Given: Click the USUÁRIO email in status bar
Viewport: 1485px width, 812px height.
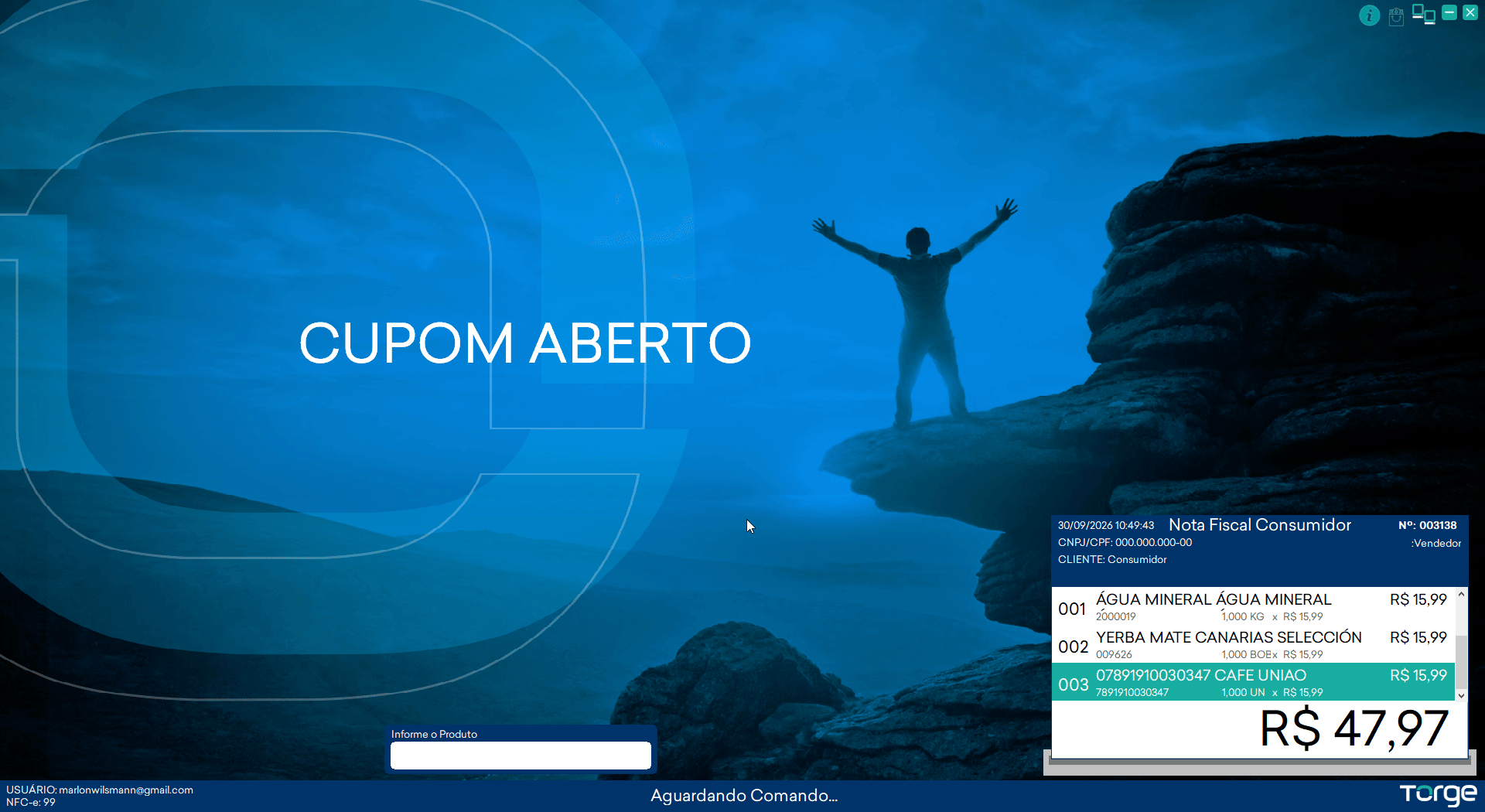Looking at the screenshot, I should click(x=100, y=790).
